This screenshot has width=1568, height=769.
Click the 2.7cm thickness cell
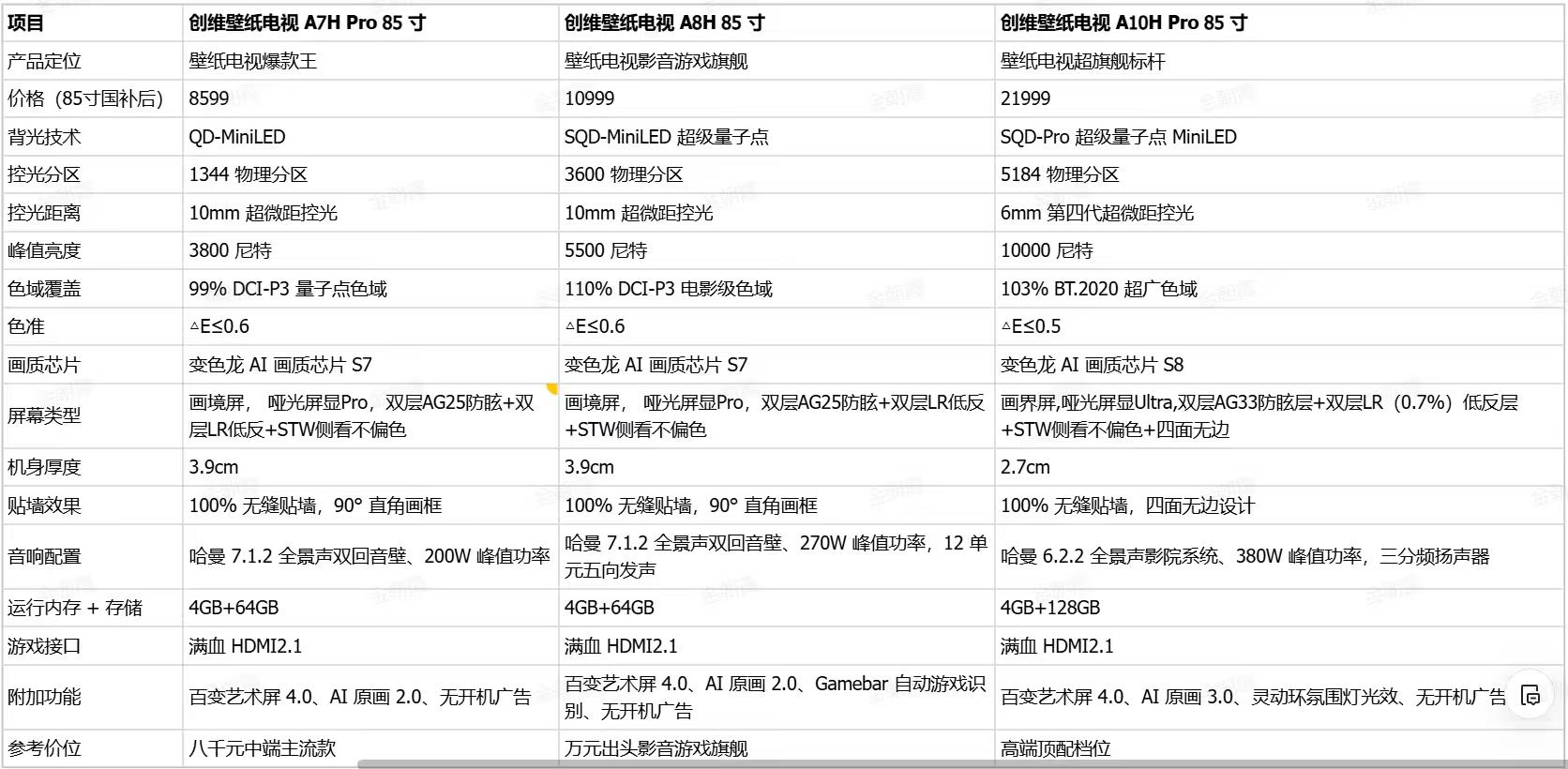point(1279,467)
